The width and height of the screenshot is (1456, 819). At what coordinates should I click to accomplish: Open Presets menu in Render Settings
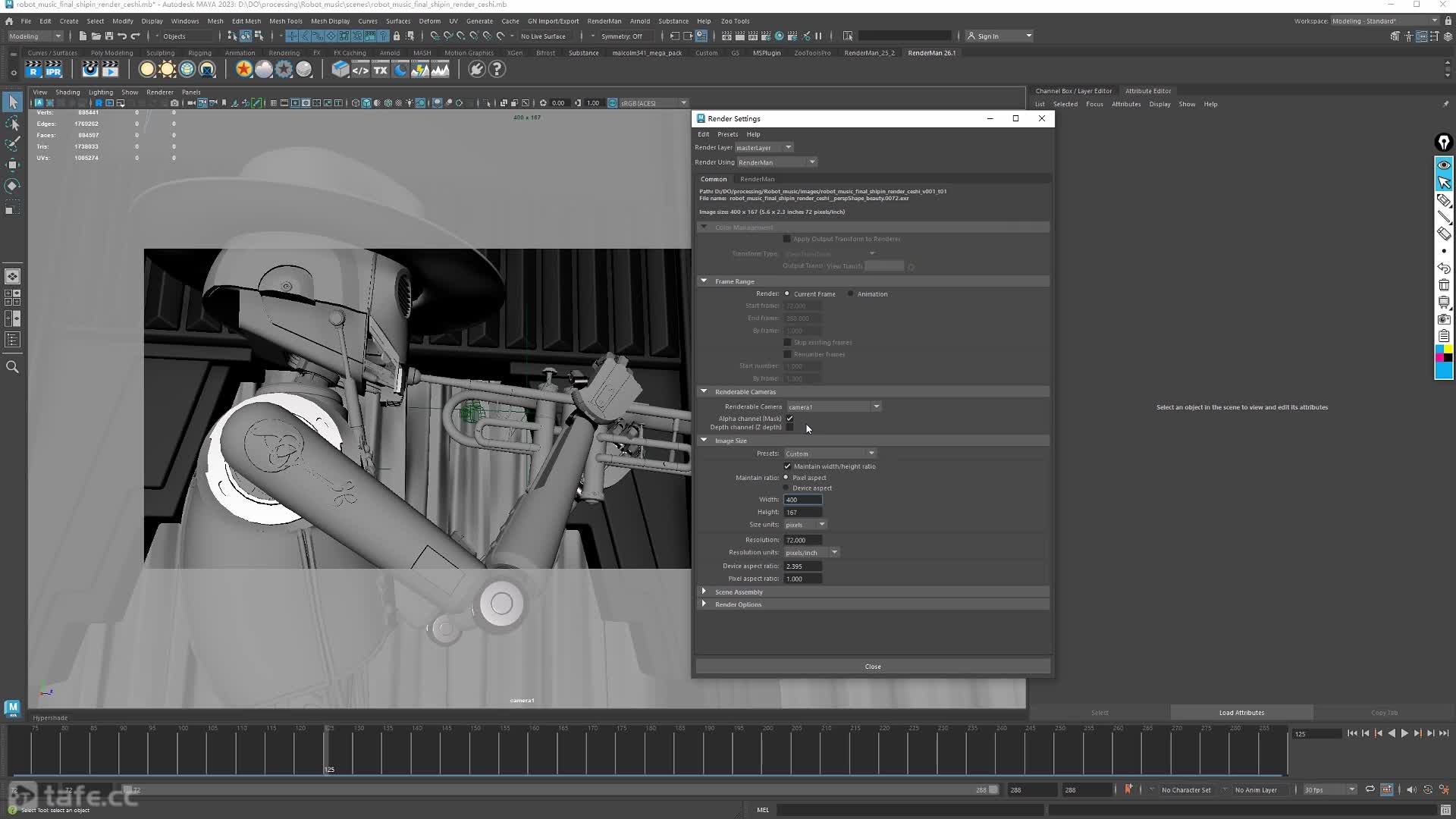click(x=727, y=134)
